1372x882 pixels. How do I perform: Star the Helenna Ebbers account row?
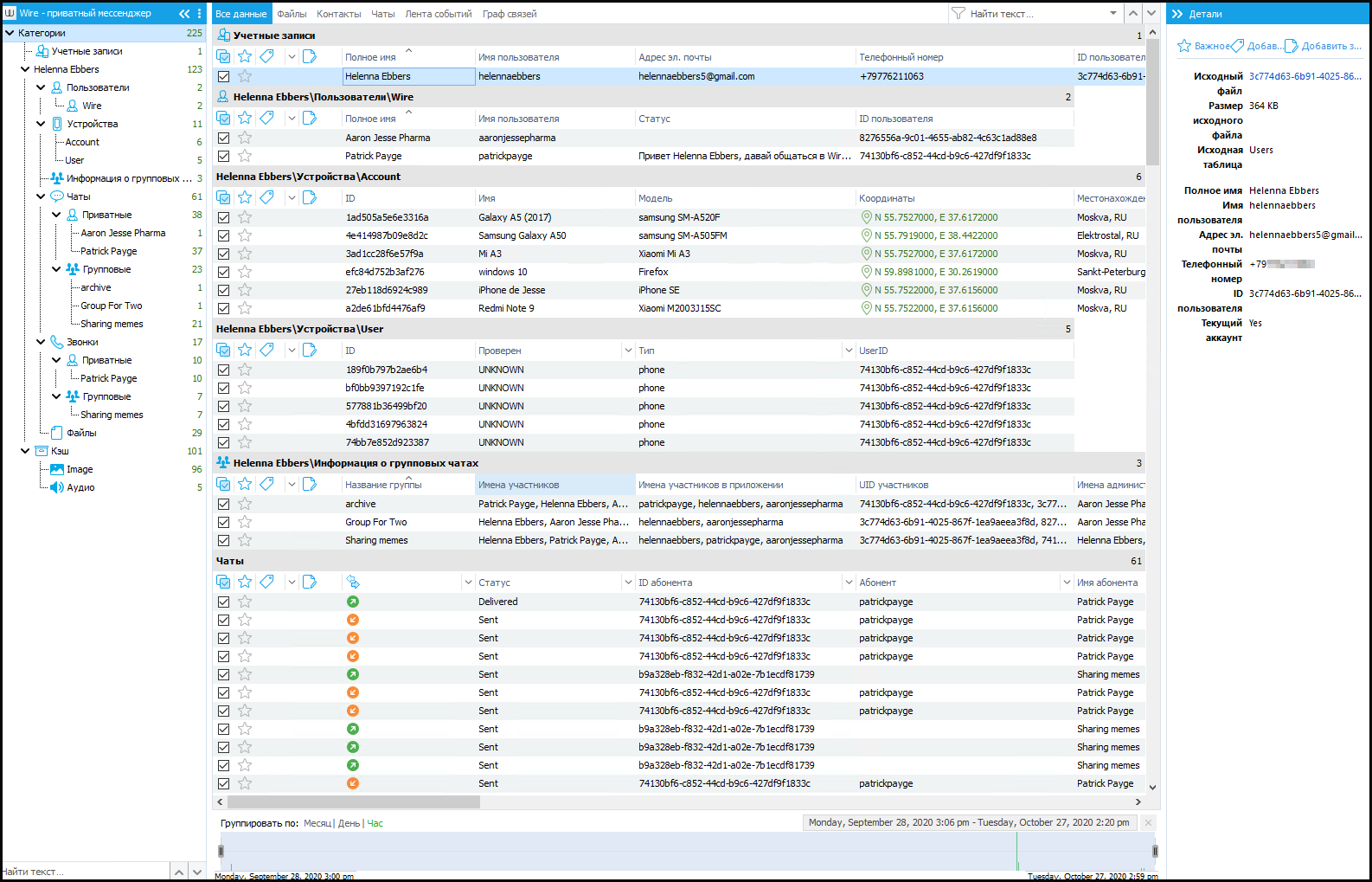click(x=245, y=76)
